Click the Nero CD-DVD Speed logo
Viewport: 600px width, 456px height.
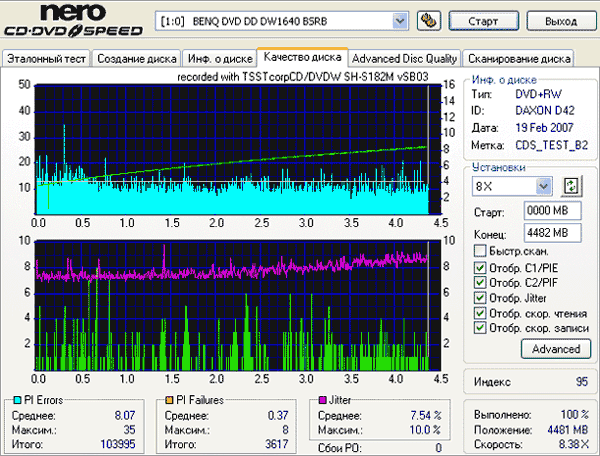pyautogui.click(x=73, y=21)
